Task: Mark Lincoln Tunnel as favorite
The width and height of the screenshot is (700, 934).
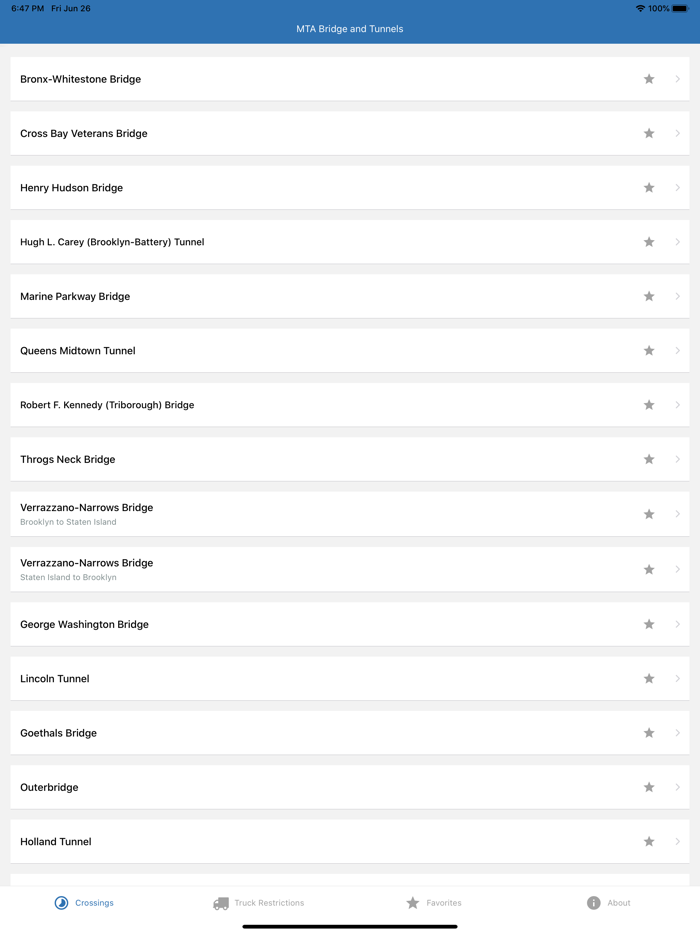Action: click(x=649, y=679)
